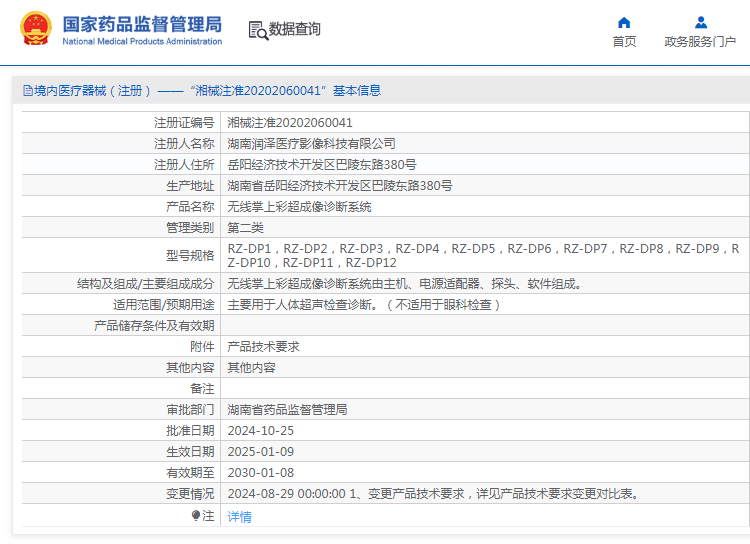Image resolution: width=750 pixels, height=544 pixels.
Task: Select expiry date 2030-01-08
Action: tap(261, 473)
